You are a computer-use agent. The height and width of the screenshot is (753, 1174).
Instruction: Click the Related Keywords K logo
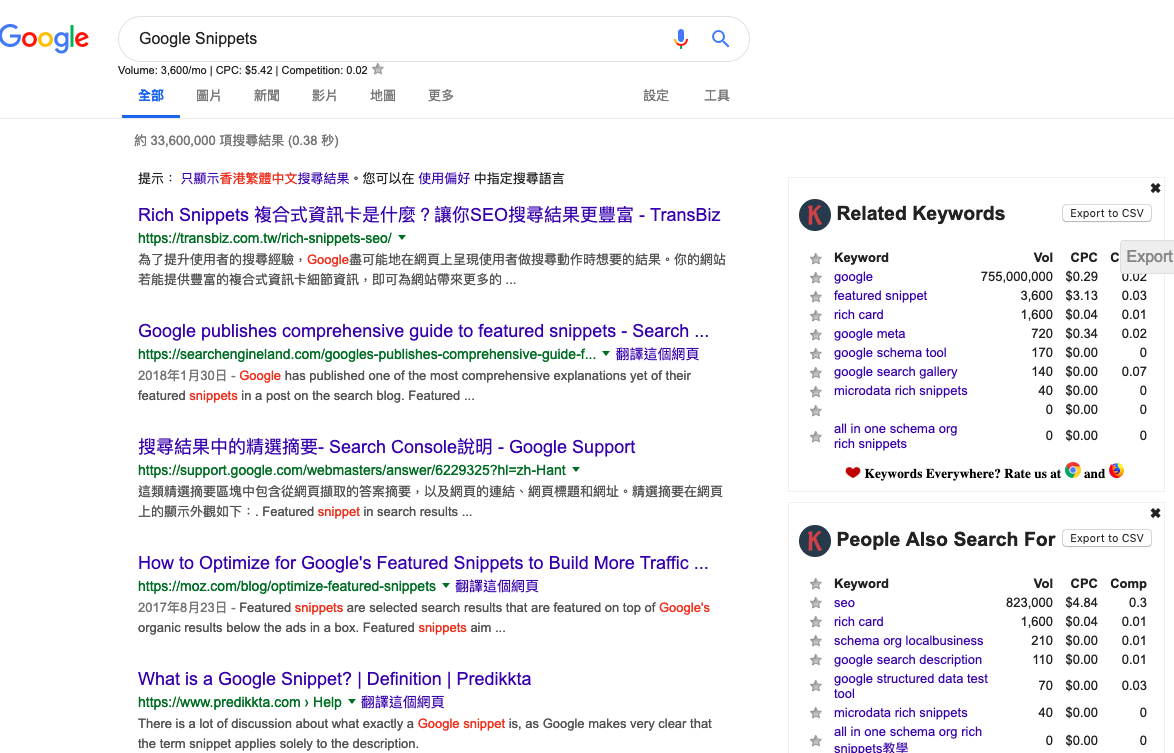tap(815, 215)
